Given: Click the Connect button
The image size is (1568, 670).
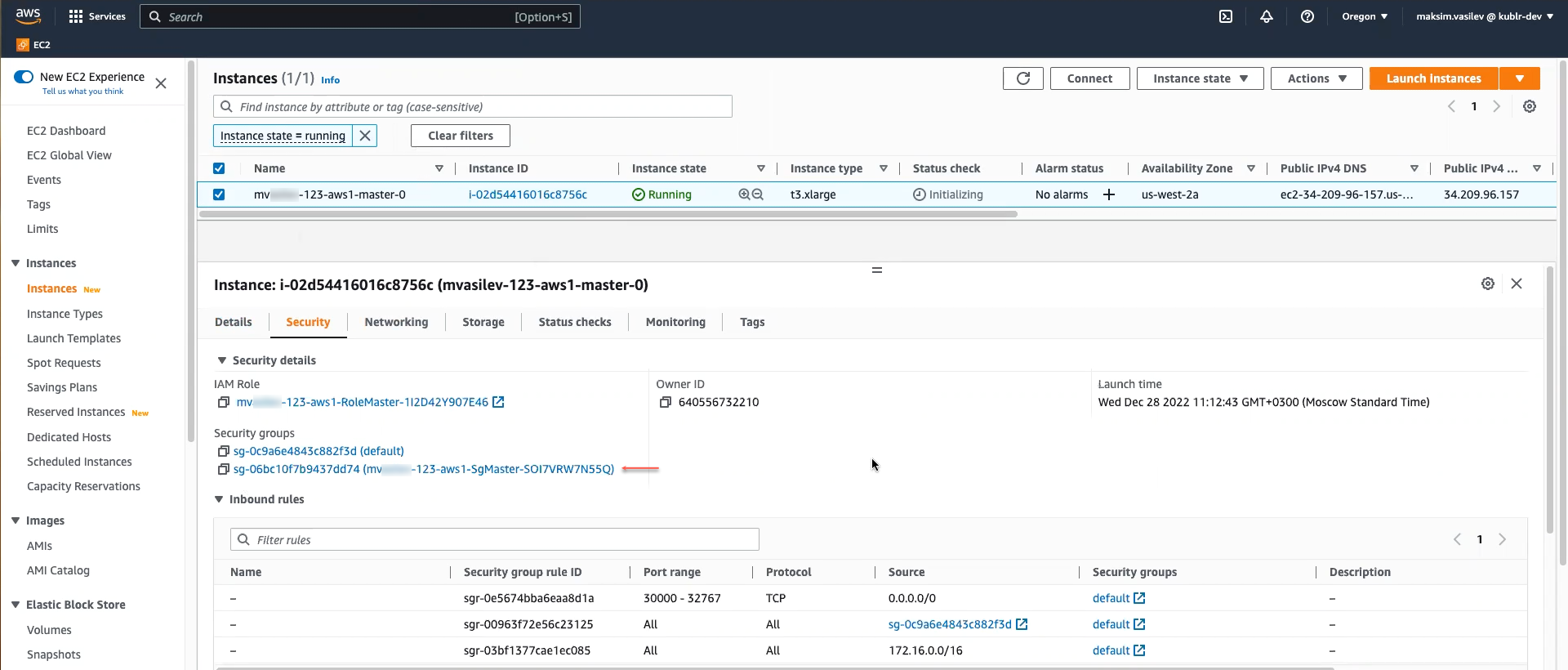Looking at the screenshot, I should (x=1089, y=78).
